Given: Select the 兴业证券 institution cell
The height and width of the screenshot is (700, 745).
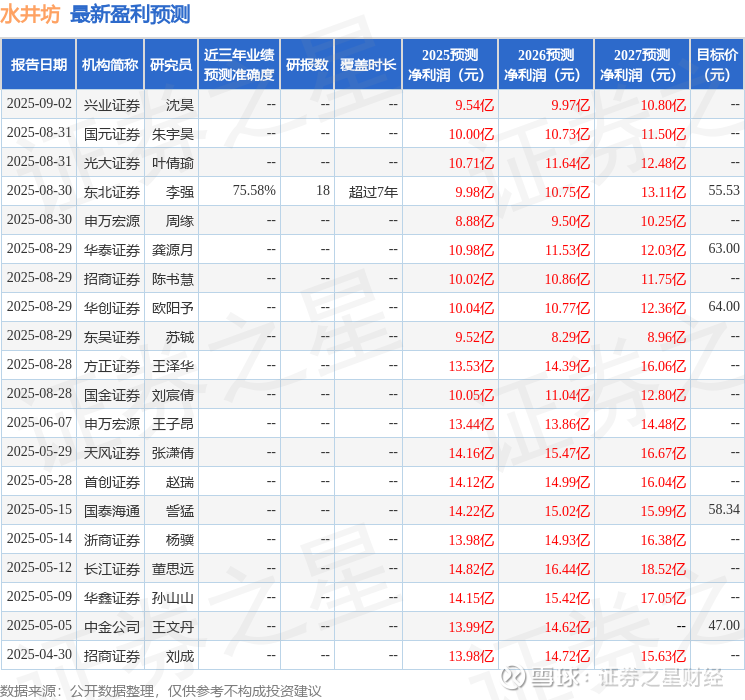Looking at the screenshot, I should point(112,105).
